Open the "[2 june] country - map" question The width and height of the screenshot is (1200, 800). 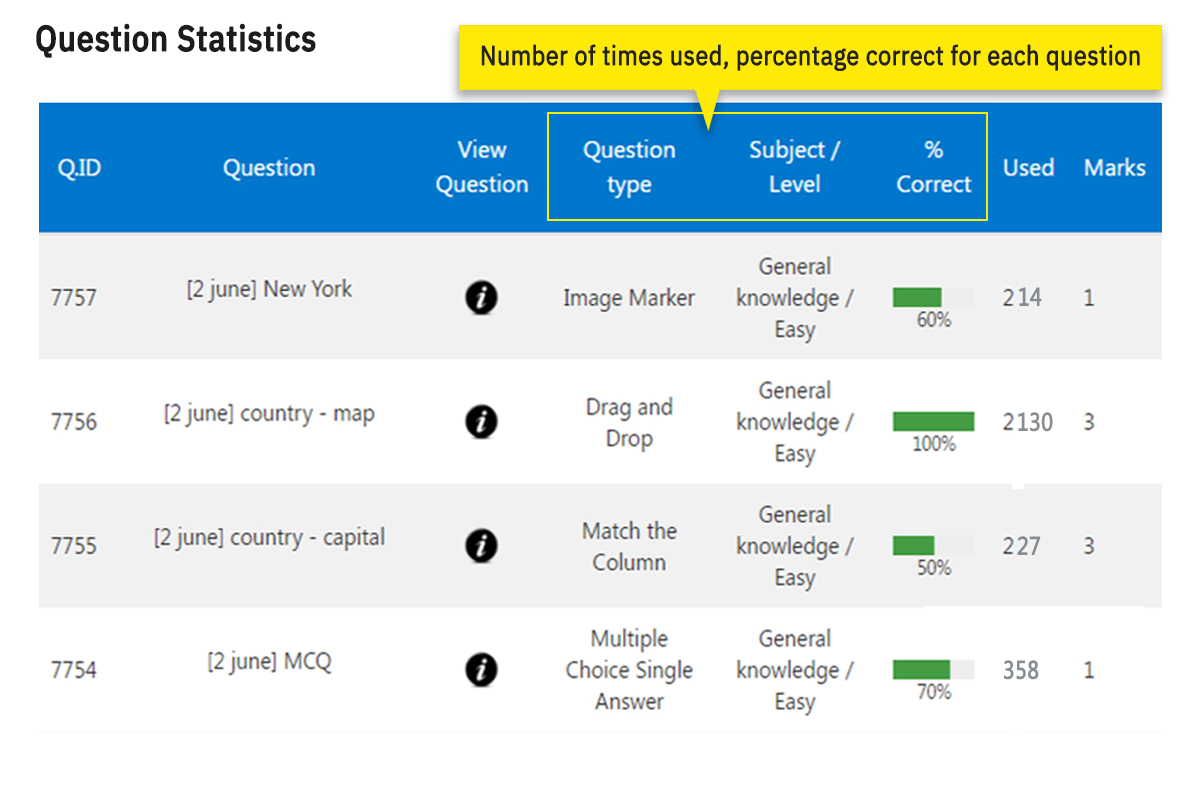coord(269,414)
